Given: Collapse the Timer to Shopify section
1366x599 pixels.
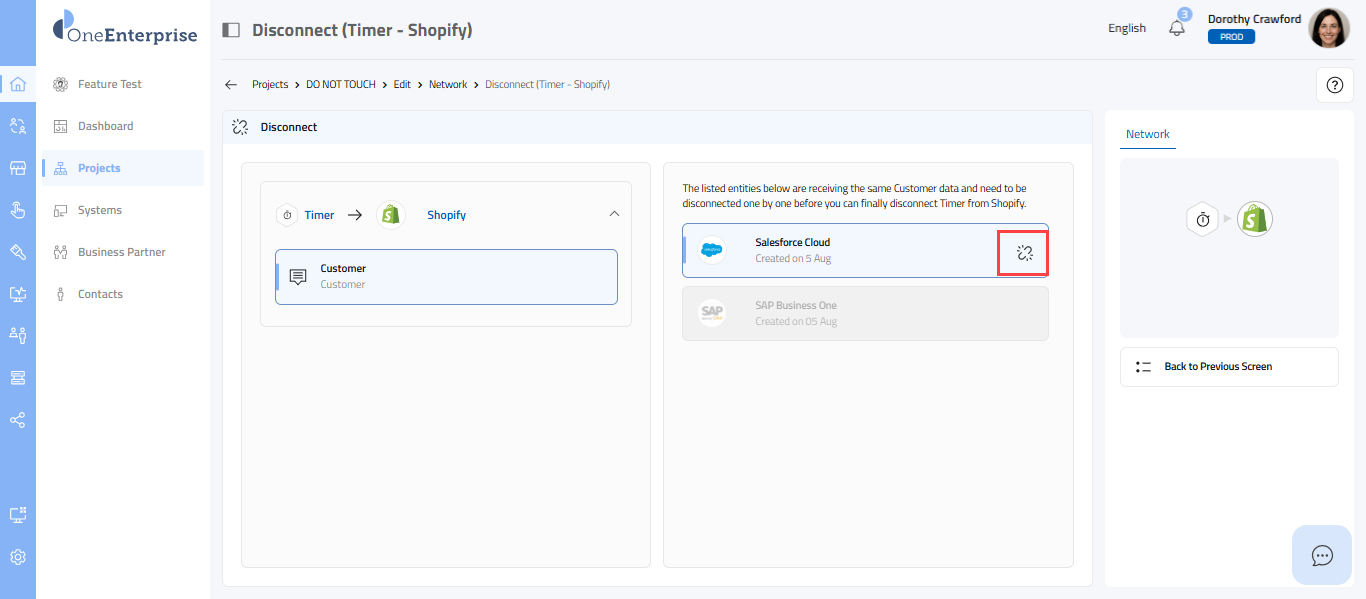Looking at the screenshot, I should point(614,214).
